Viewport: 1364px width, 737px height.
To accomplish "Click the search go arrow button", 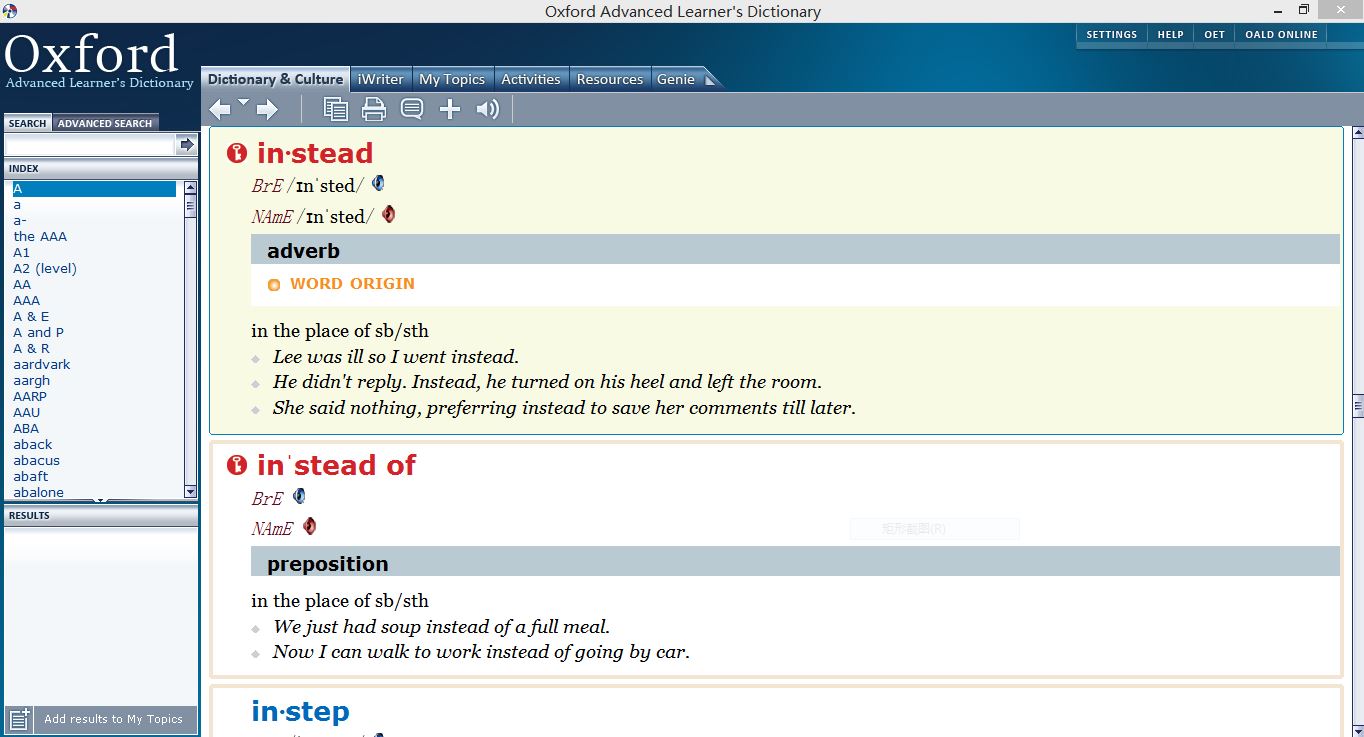I will coord(186,145).
